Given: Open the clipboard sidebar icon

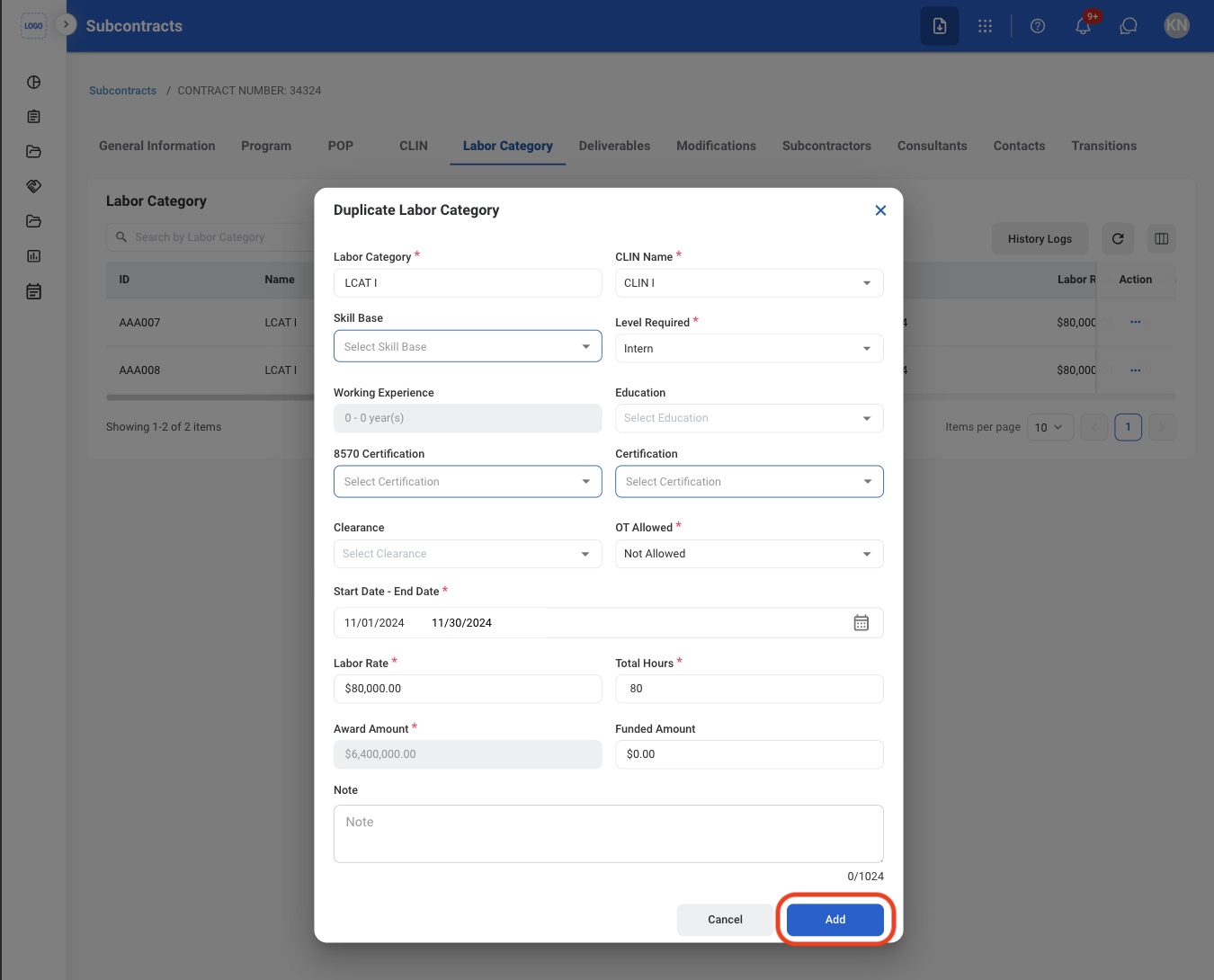Looking at the screenshot, I should pyautogui.click(x=34, y=117).
